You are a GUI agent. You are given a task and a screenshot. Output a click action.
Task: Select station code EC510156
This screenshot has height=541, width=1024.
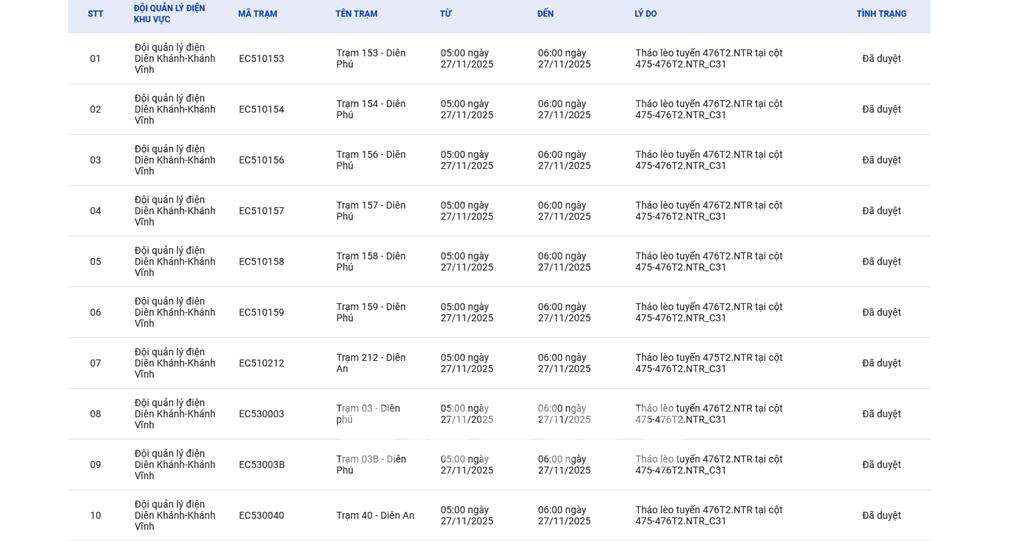(x=261, y=160)
